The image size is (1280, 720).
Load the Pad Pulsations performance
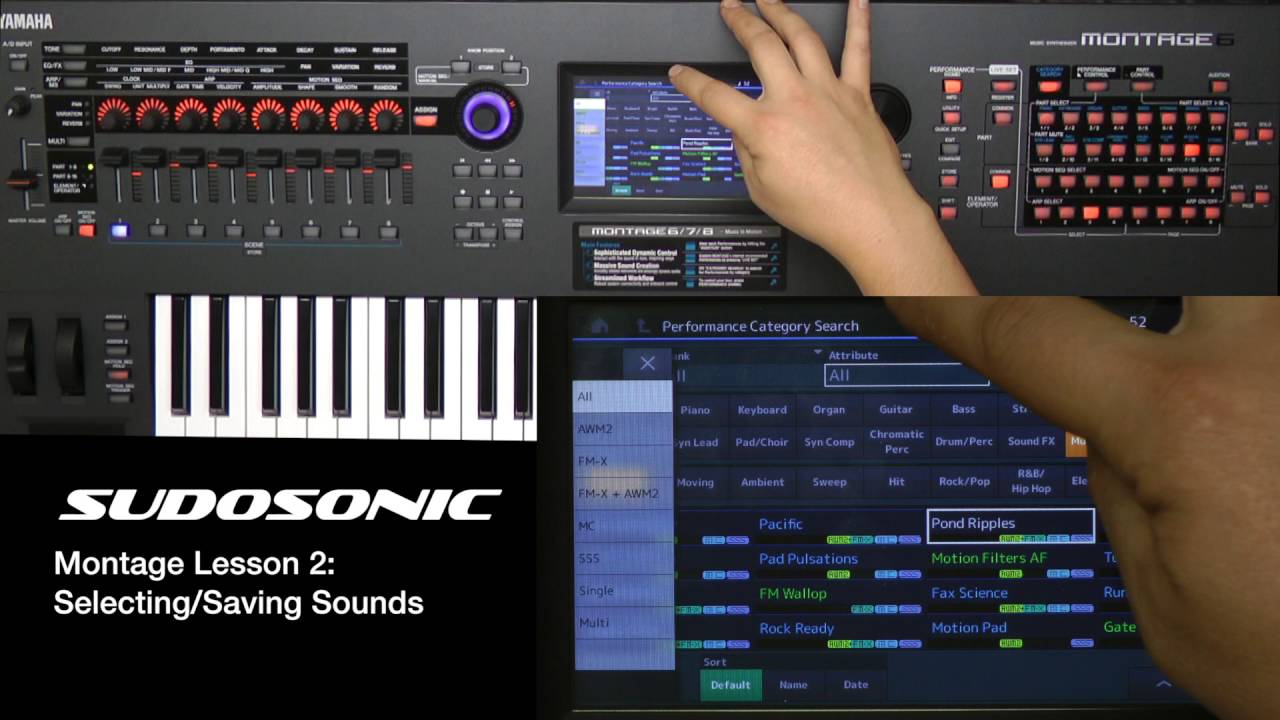(x=838, y=563)
